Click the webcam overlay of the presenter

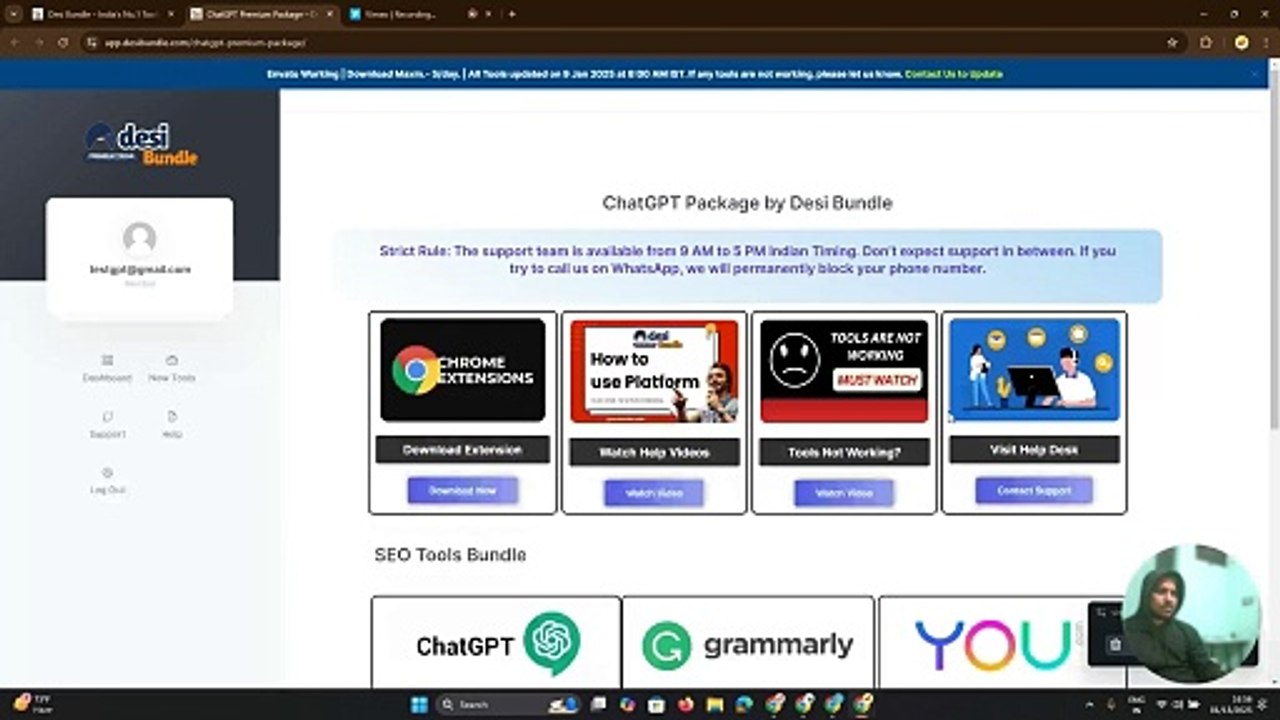pyautogui.click(x=1190, y=614)
